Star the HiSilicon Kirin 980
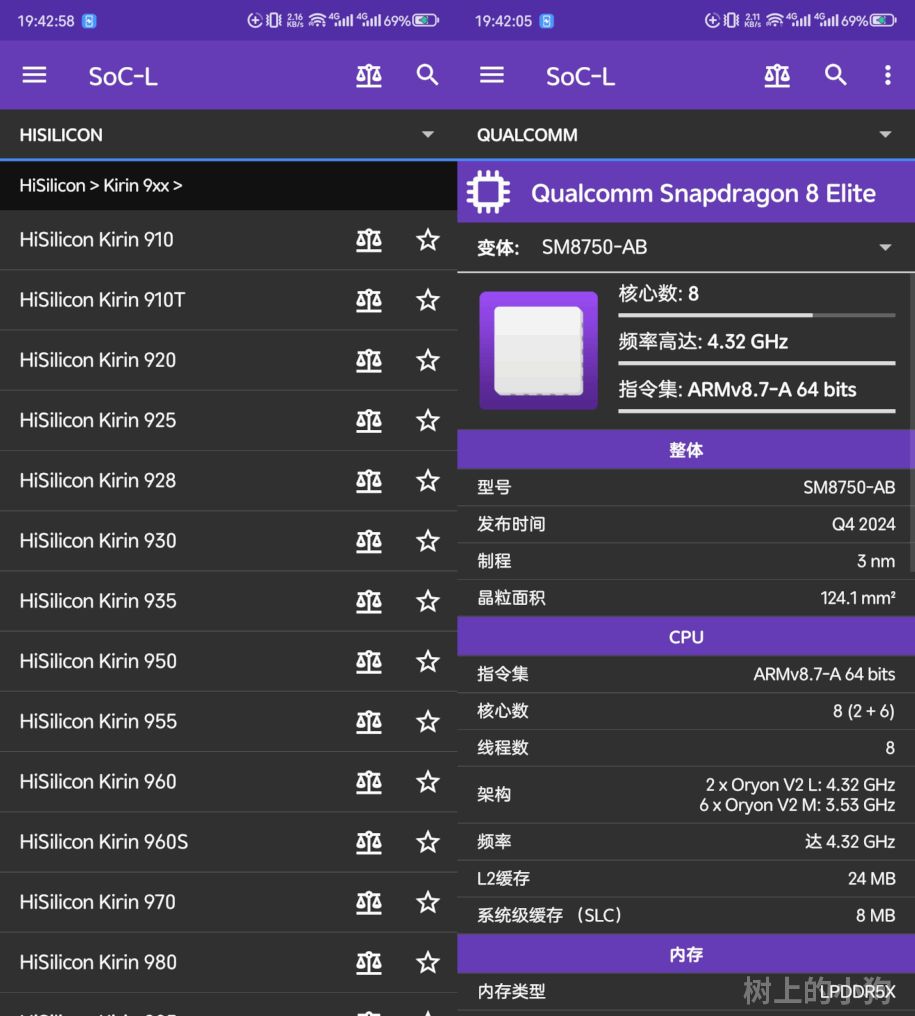The image size is (915, 1016). point(428,962)
